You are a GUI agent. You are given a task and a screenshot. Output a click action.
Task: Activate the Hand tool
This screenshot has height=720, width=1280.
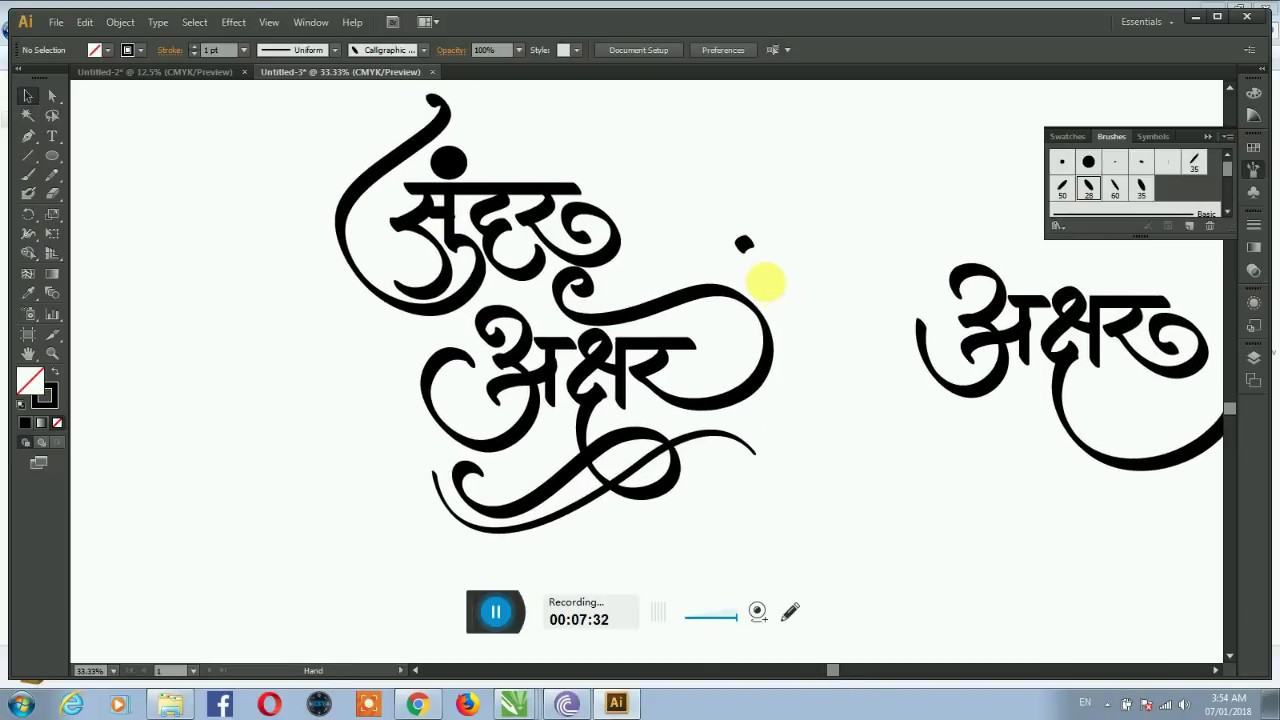(x=28, y=354)
